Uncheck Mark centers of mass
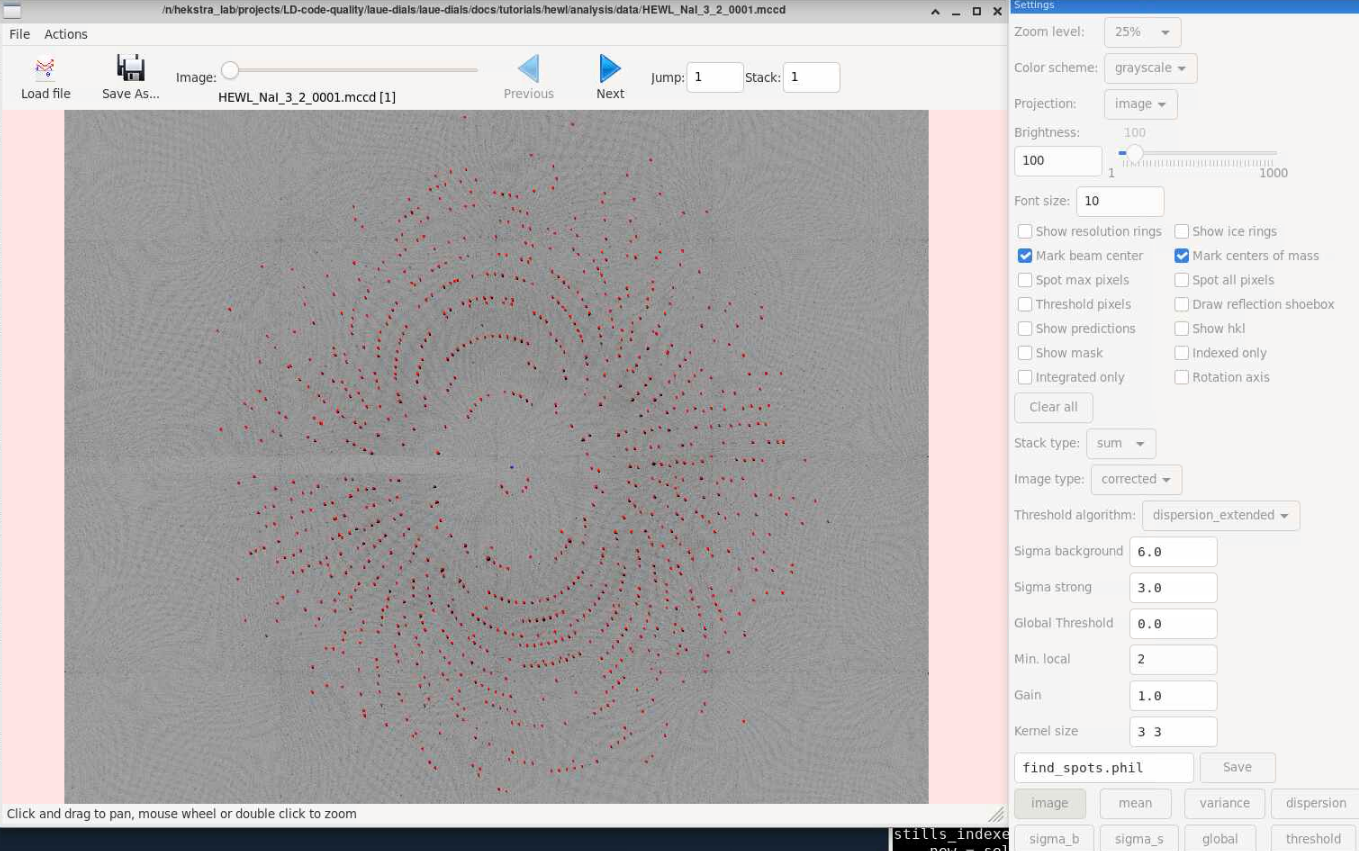 pos(1182,256)
